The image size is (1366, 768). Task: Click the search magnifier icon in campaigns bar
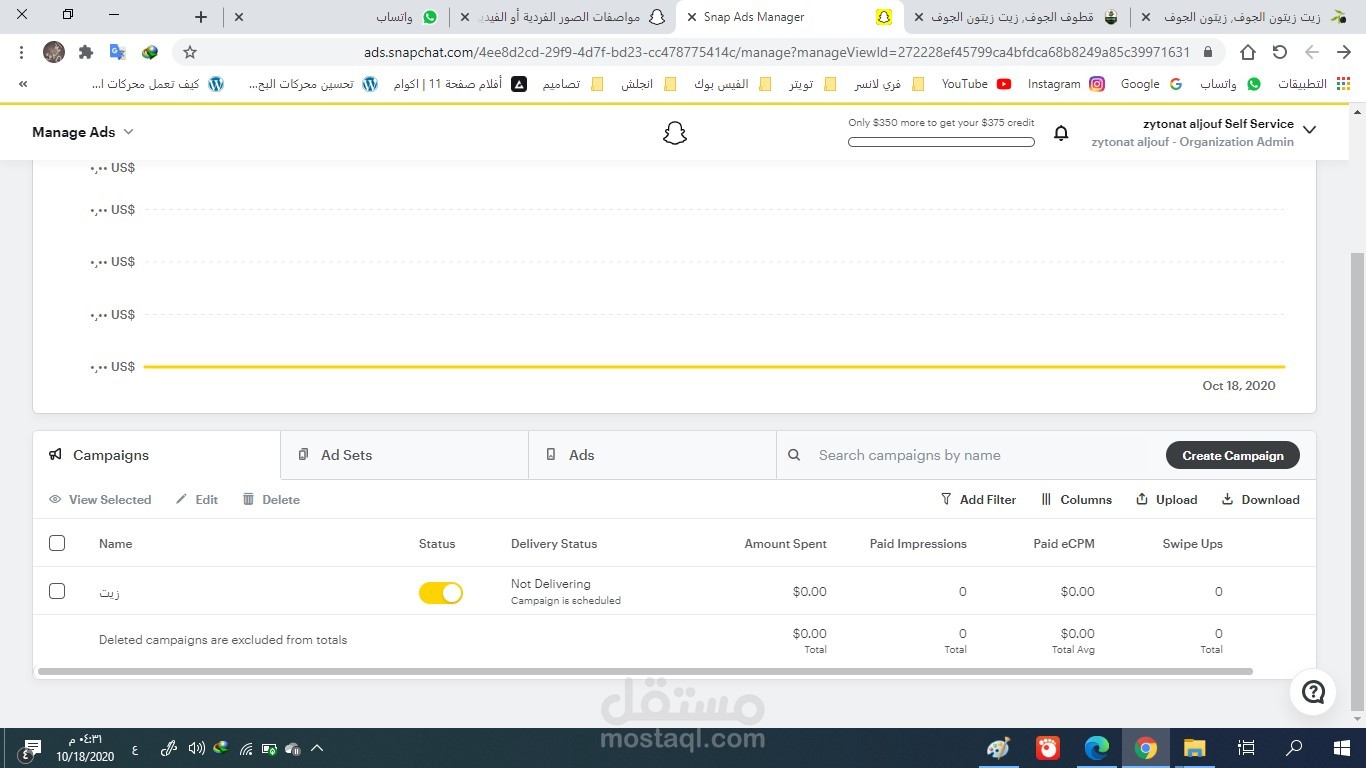[794, 455]
